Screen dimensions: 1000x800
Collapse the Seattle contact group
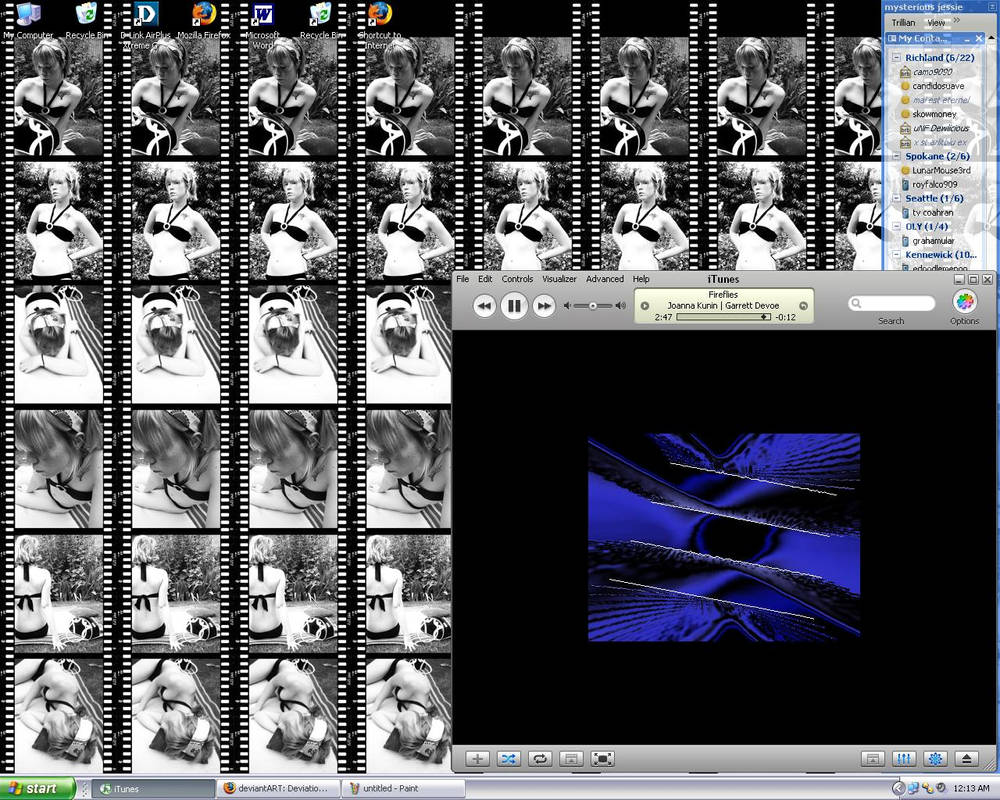click(x=896, y=198)
